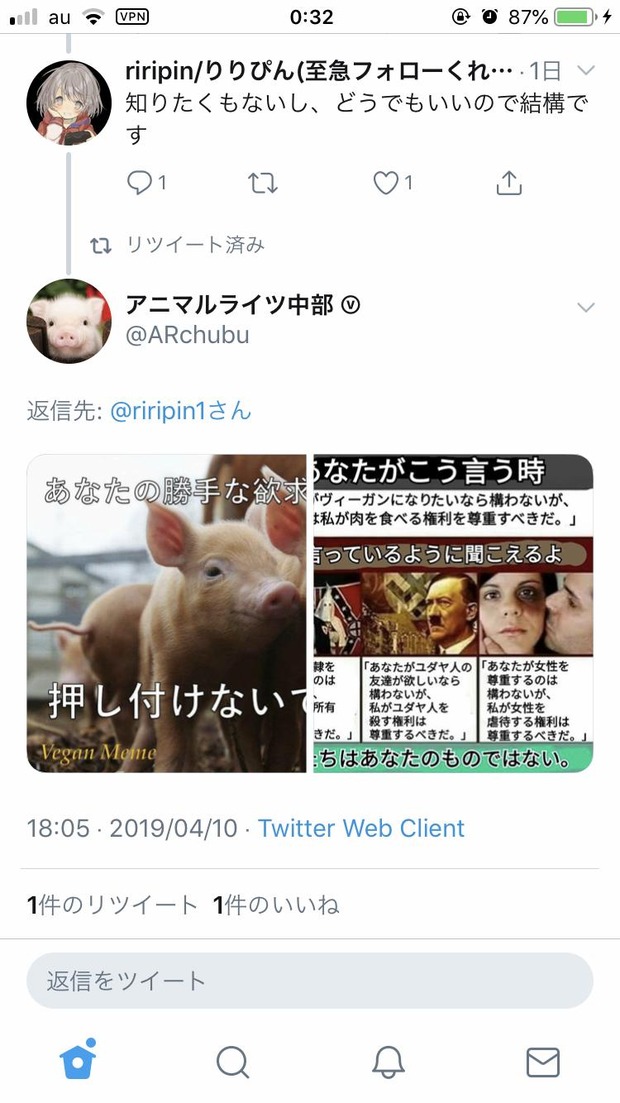Open the Search tab magnifier icon
Viewport: 620px width, 1103px height.
[232, 1061]
